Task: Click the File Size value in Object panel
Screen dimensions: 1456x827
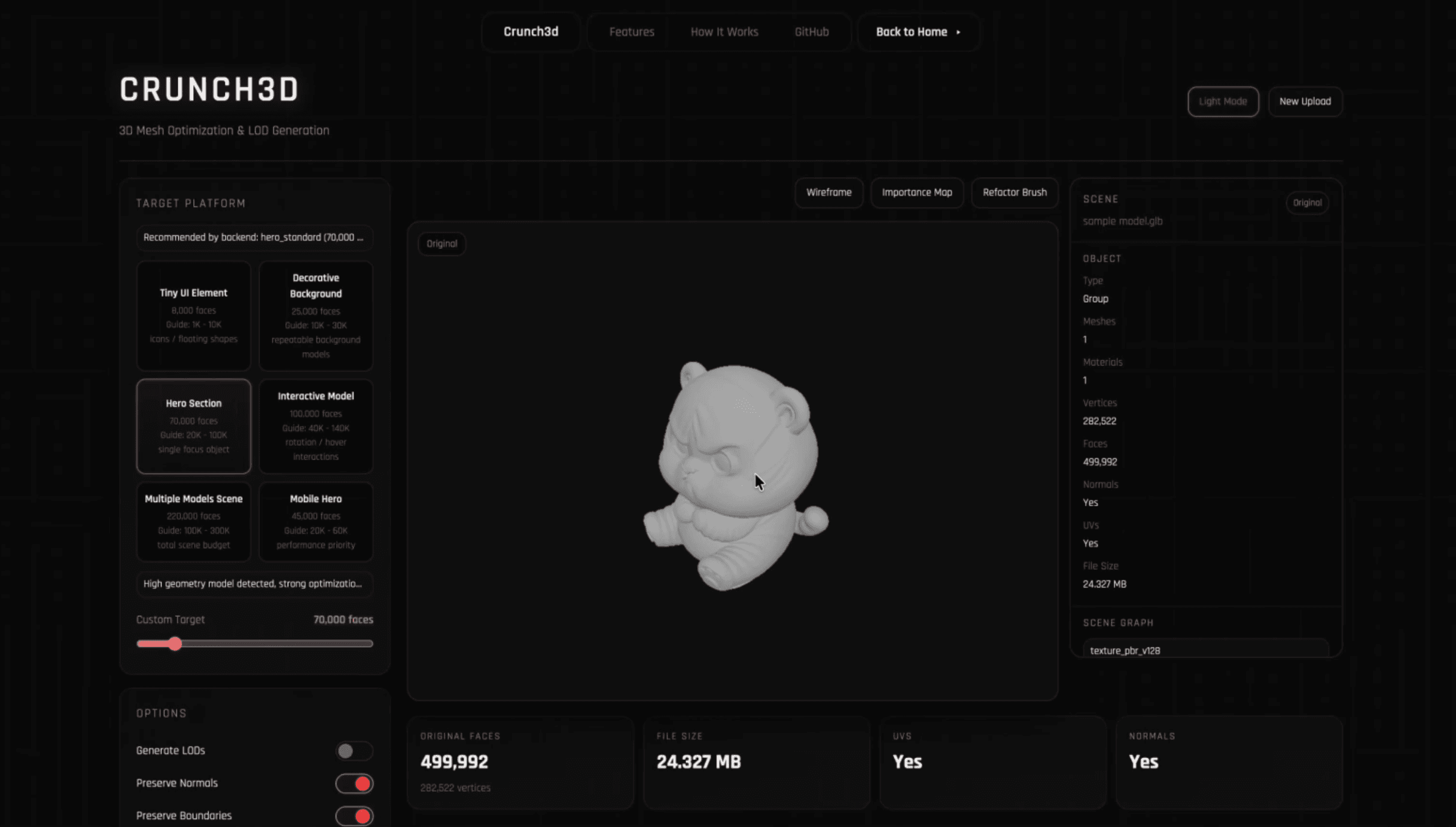Action: 1104,584
